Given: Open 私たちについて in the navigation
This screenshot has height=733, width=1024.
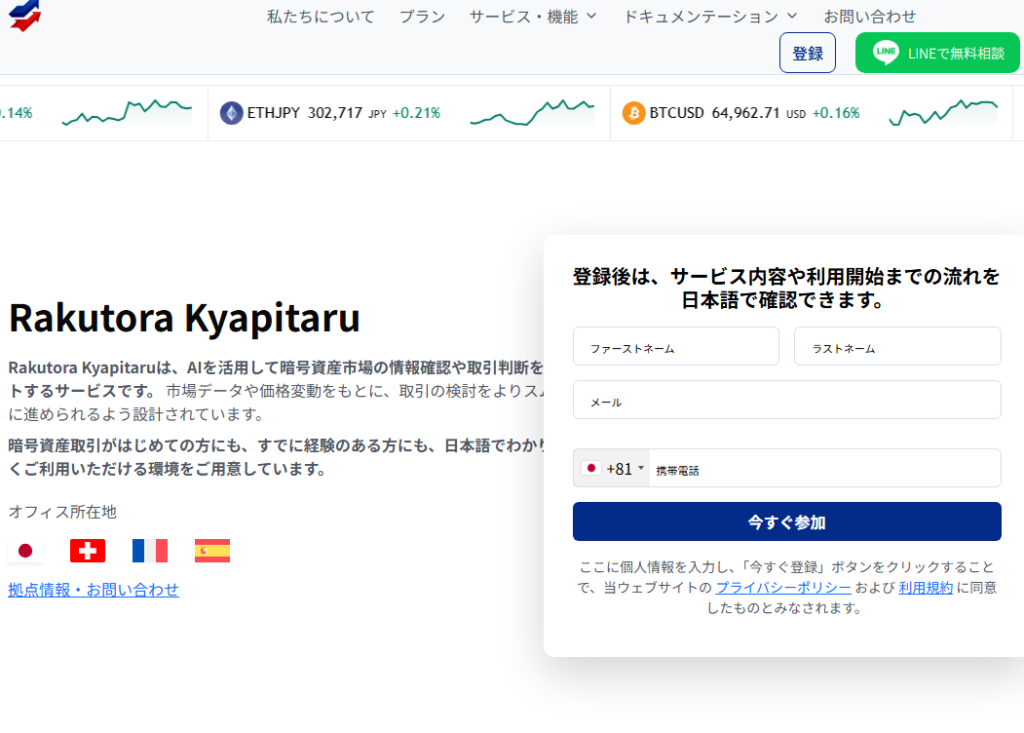Looking at the screenshot, I should pyautogui.click(x=321, y=16).
